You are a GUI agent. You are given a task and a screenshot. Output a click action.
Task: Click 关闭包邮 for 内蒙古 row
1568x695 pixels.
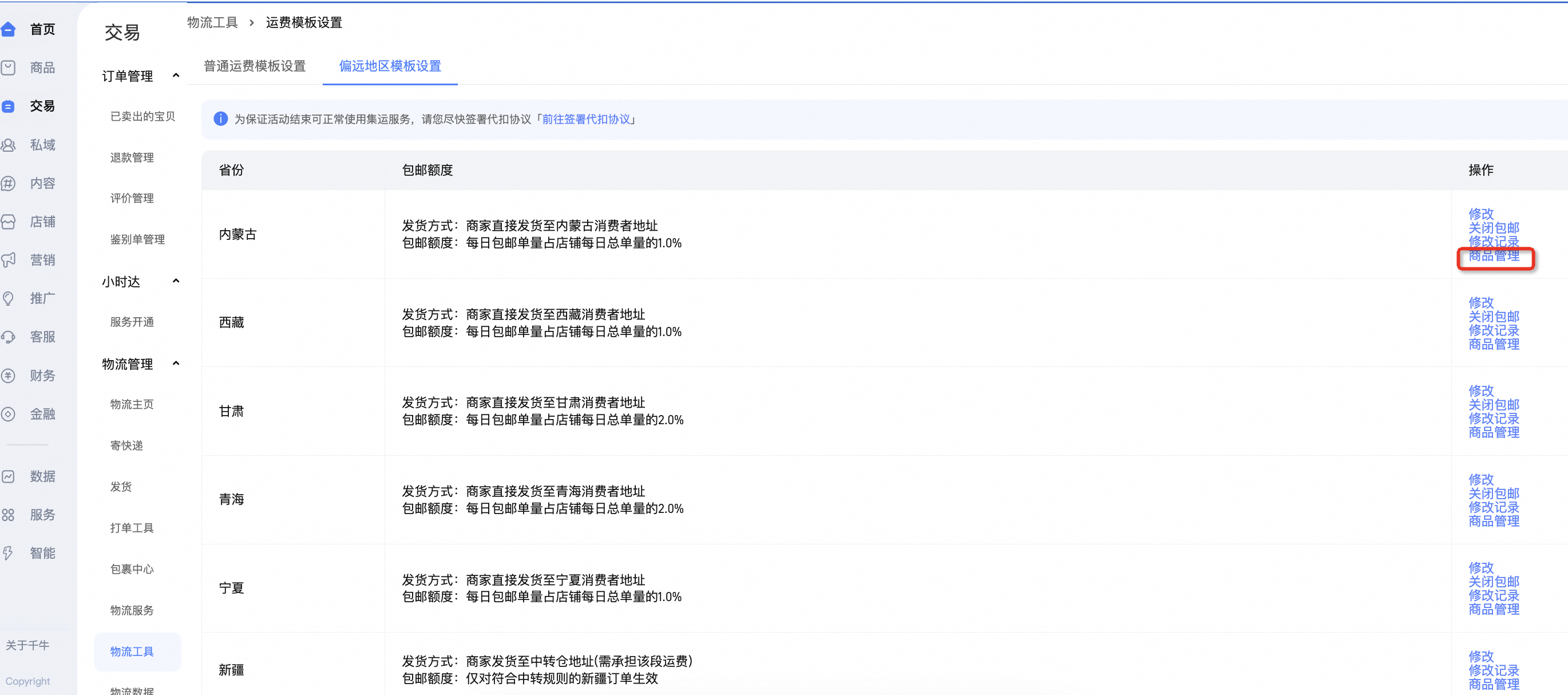pos(1493,228)
